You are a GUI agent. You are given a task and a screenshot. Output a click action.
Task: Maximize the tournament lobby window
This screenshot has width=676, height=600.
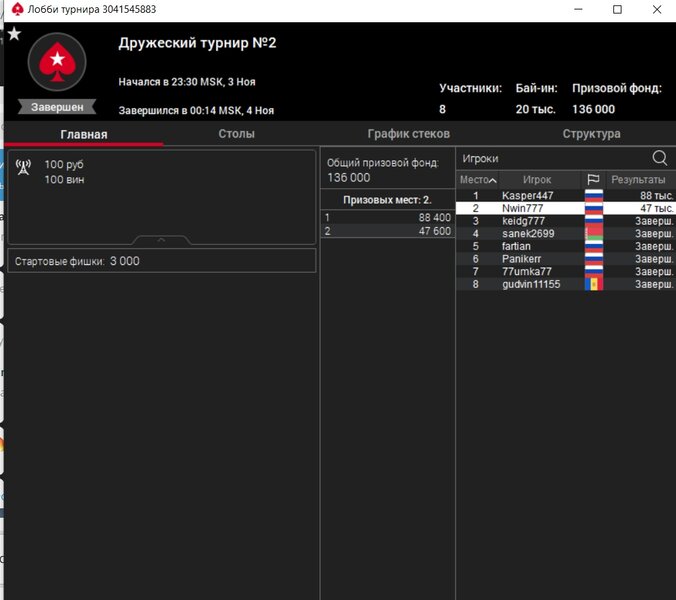pyautogui.click(x=617, y=10)
